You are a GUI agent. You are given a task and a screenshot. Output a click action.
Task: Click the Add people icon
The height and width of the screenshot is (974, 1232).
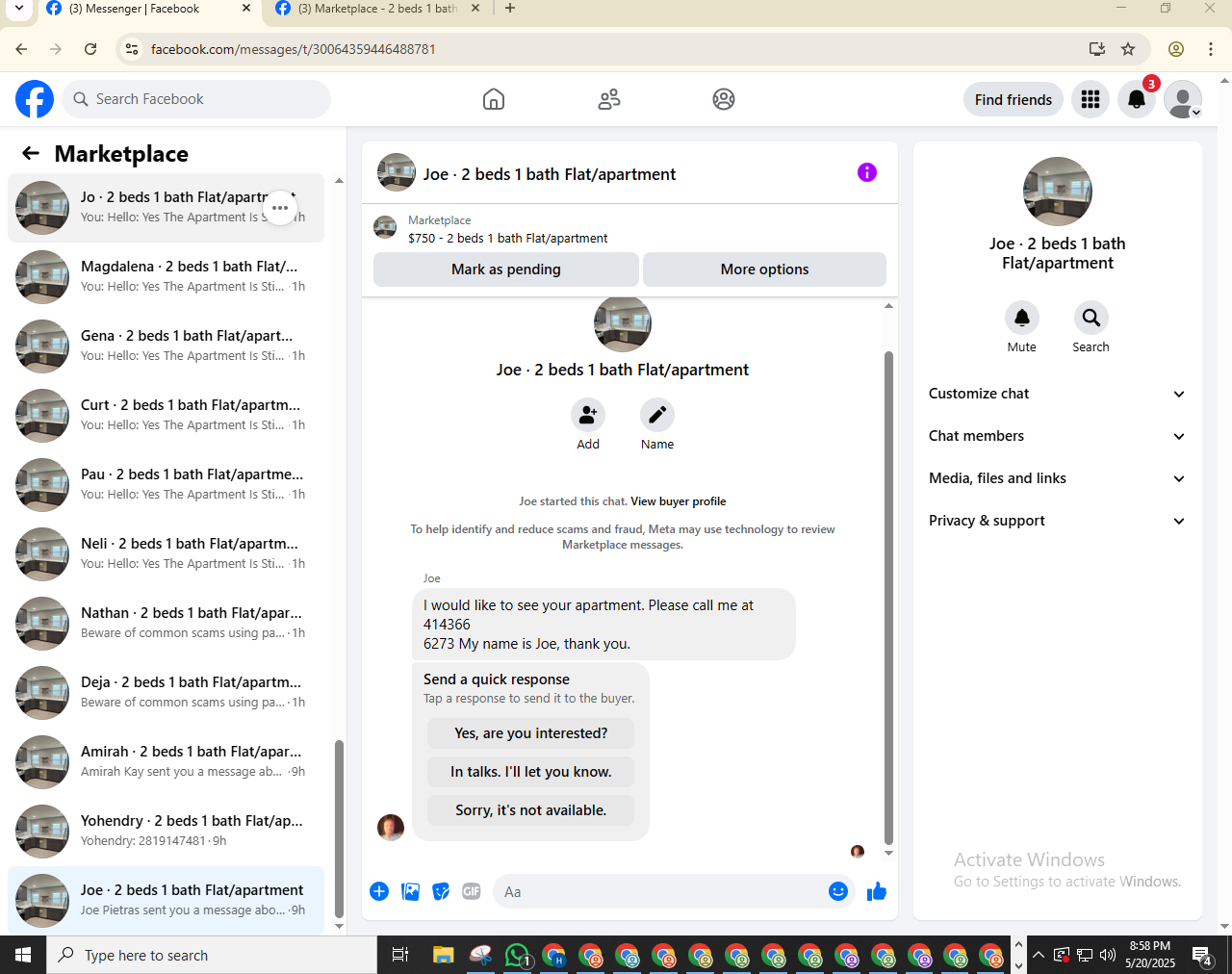click(x=588, y=415)
